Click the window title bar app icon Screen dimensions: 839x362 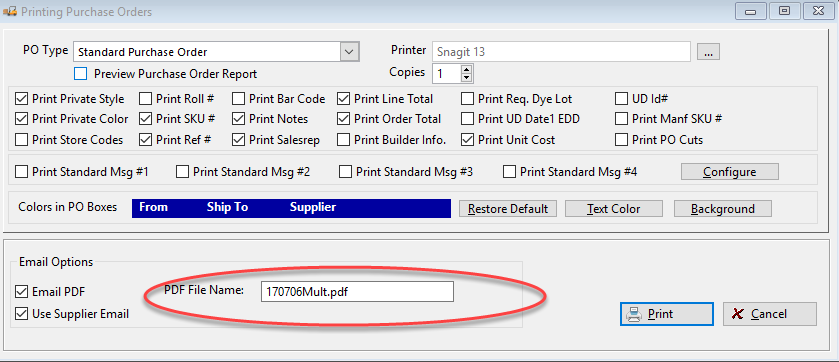tap(10, 11)
